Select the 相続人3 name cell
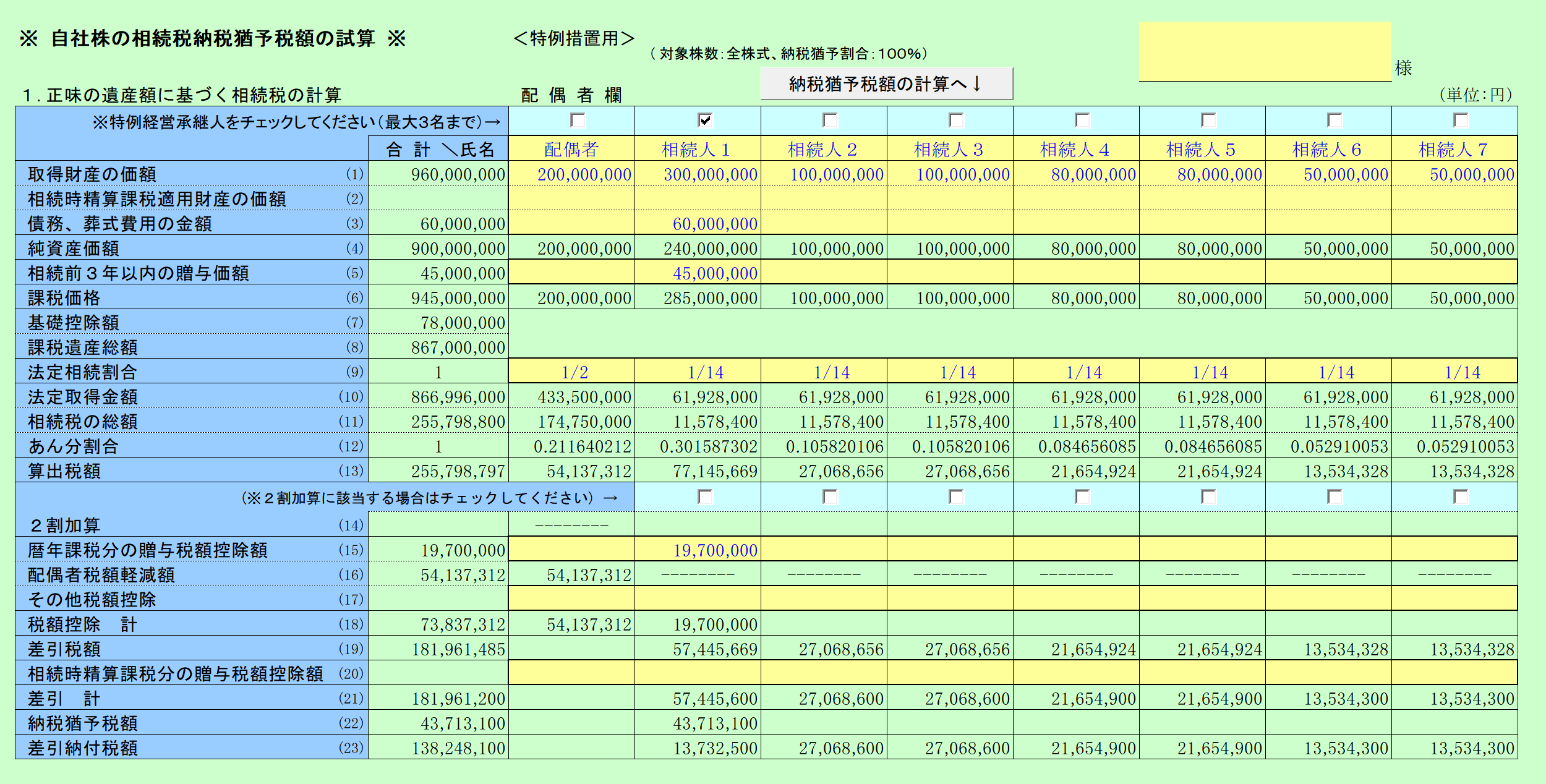The image size is (1546, 784). [950, 149]
